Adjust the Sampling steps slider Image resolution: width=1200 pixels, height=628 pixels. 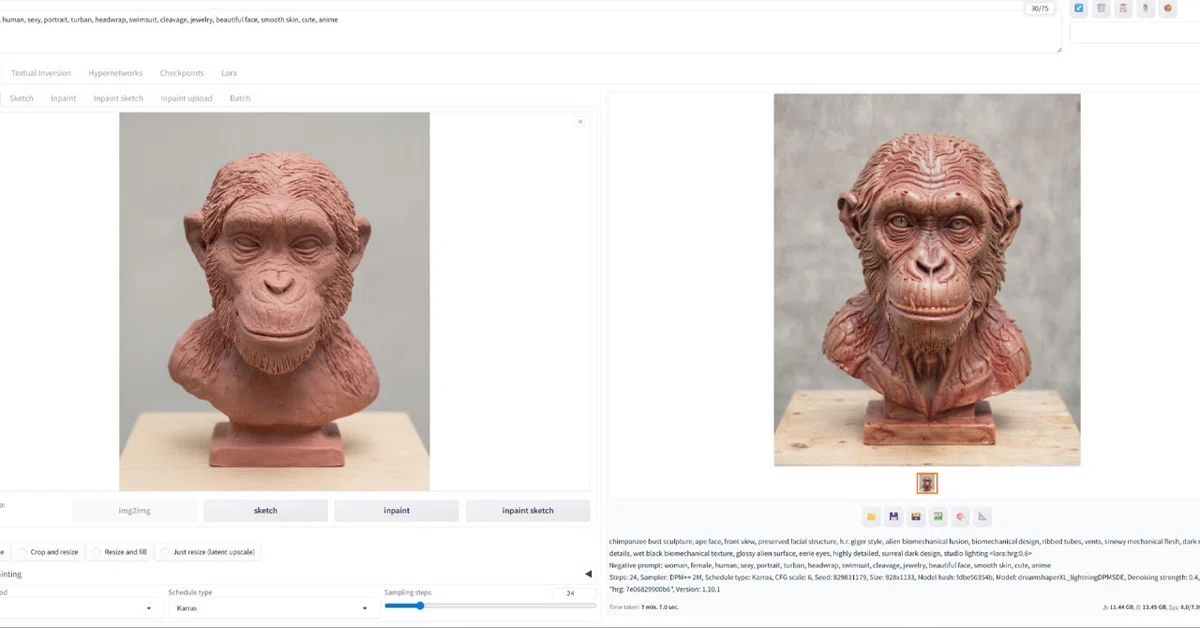click(x=490, y=605)
